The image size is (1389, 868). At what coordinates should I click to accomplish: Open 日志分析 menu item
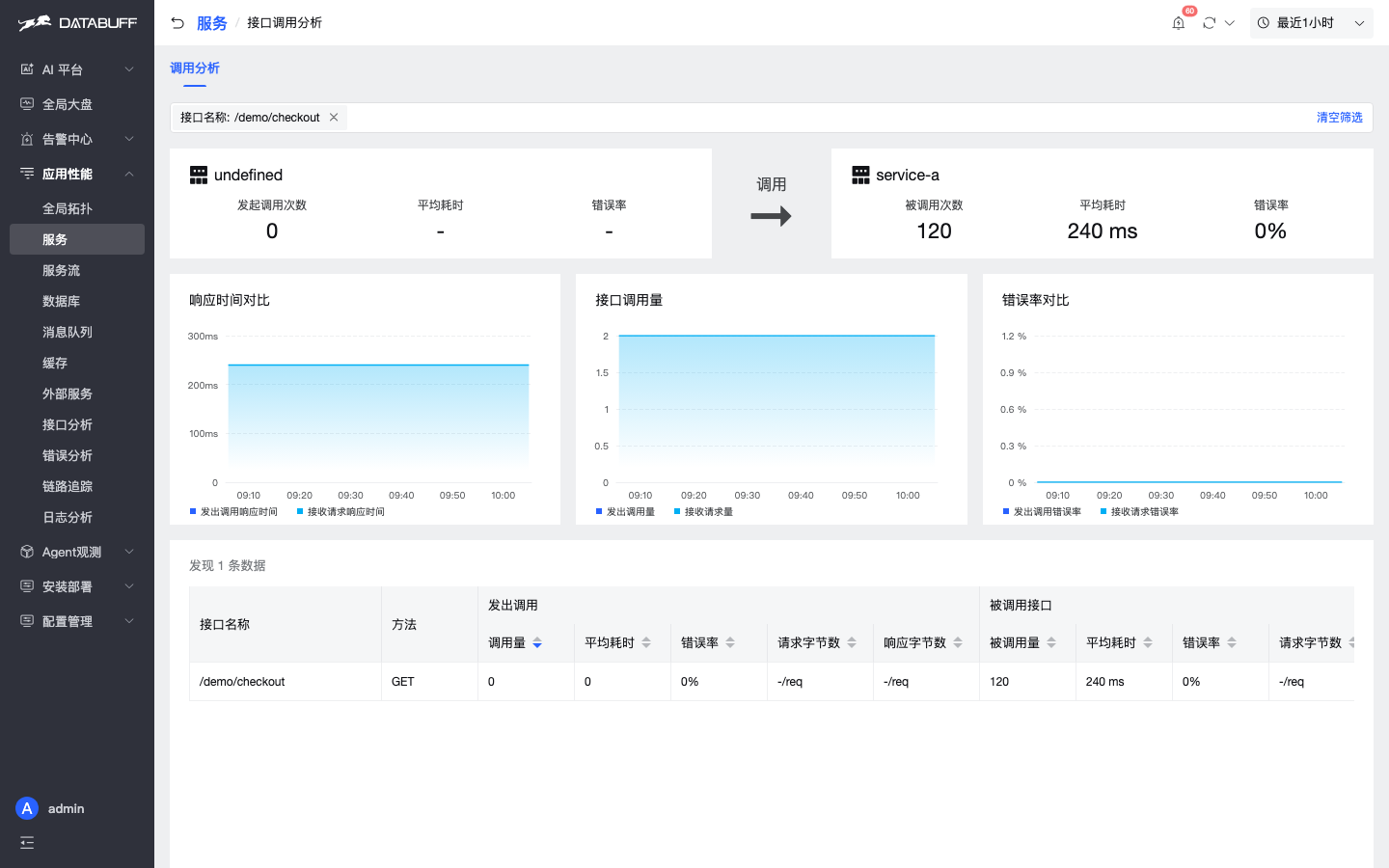[77, 517]
